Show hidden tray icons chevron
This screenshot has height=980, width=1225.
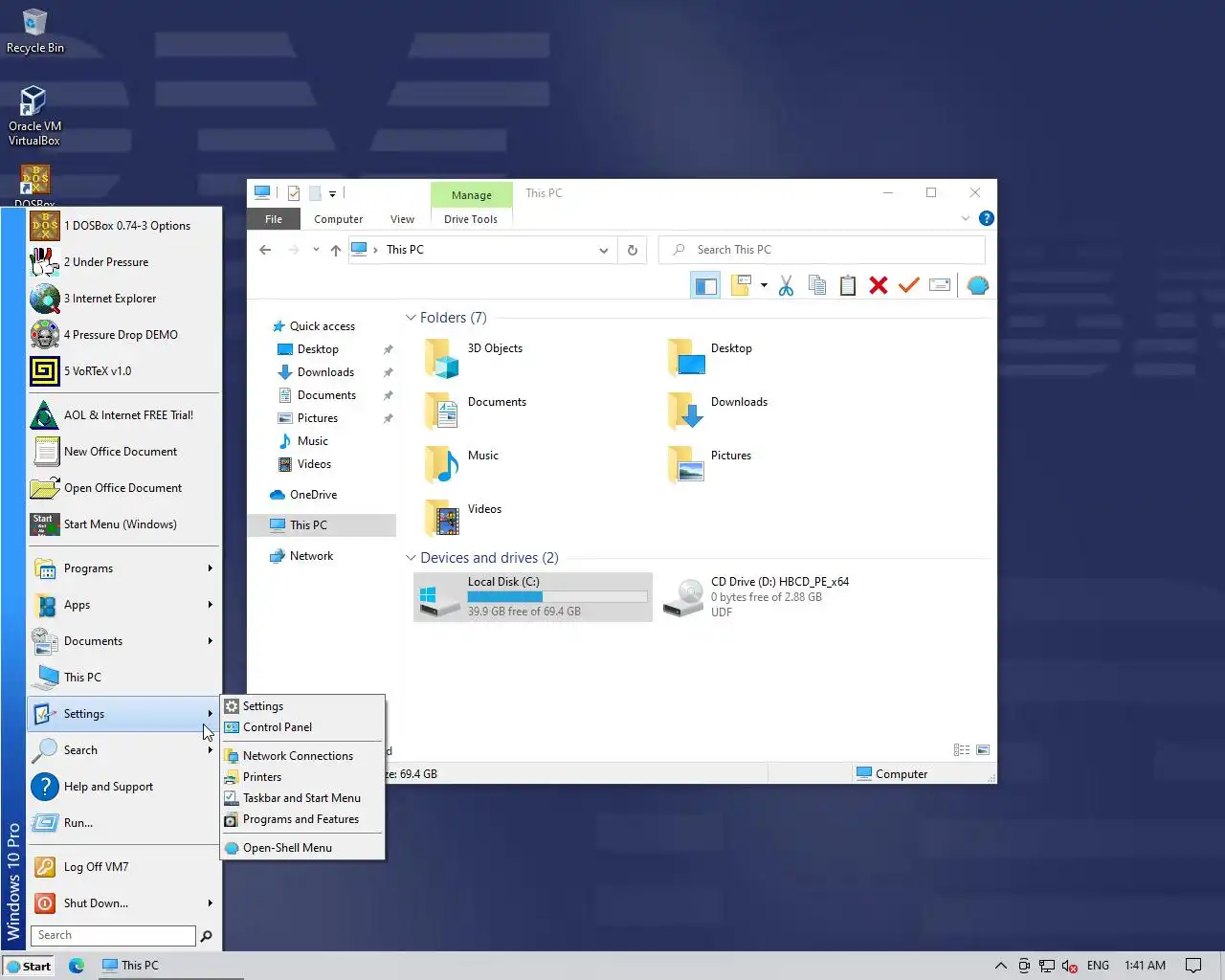click(1000, 966)
